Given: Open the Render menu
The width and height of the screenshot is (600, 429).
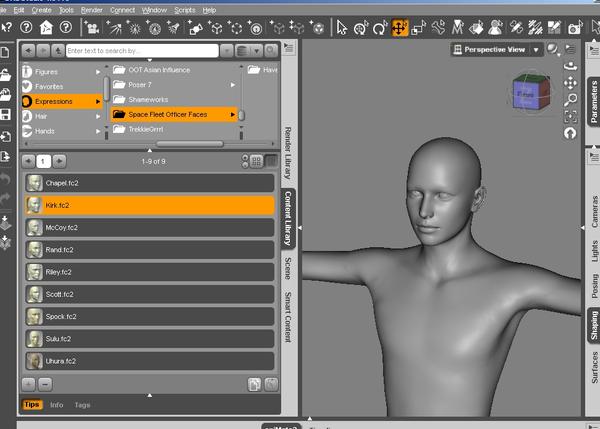Looking at the screenshot, I should point(92,10).
